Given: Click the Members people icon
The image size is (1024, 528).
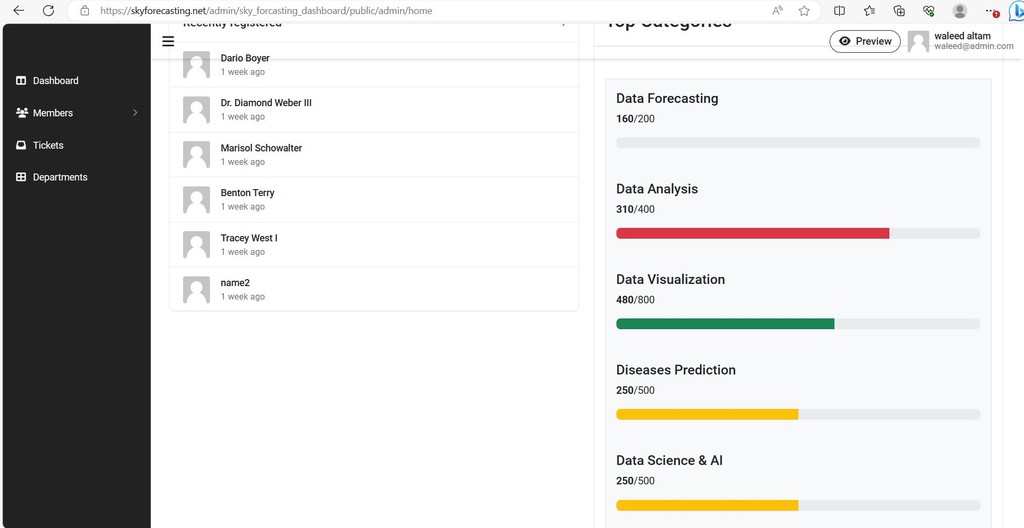Looking at the screenshot, I should click(x=22, y=112).
